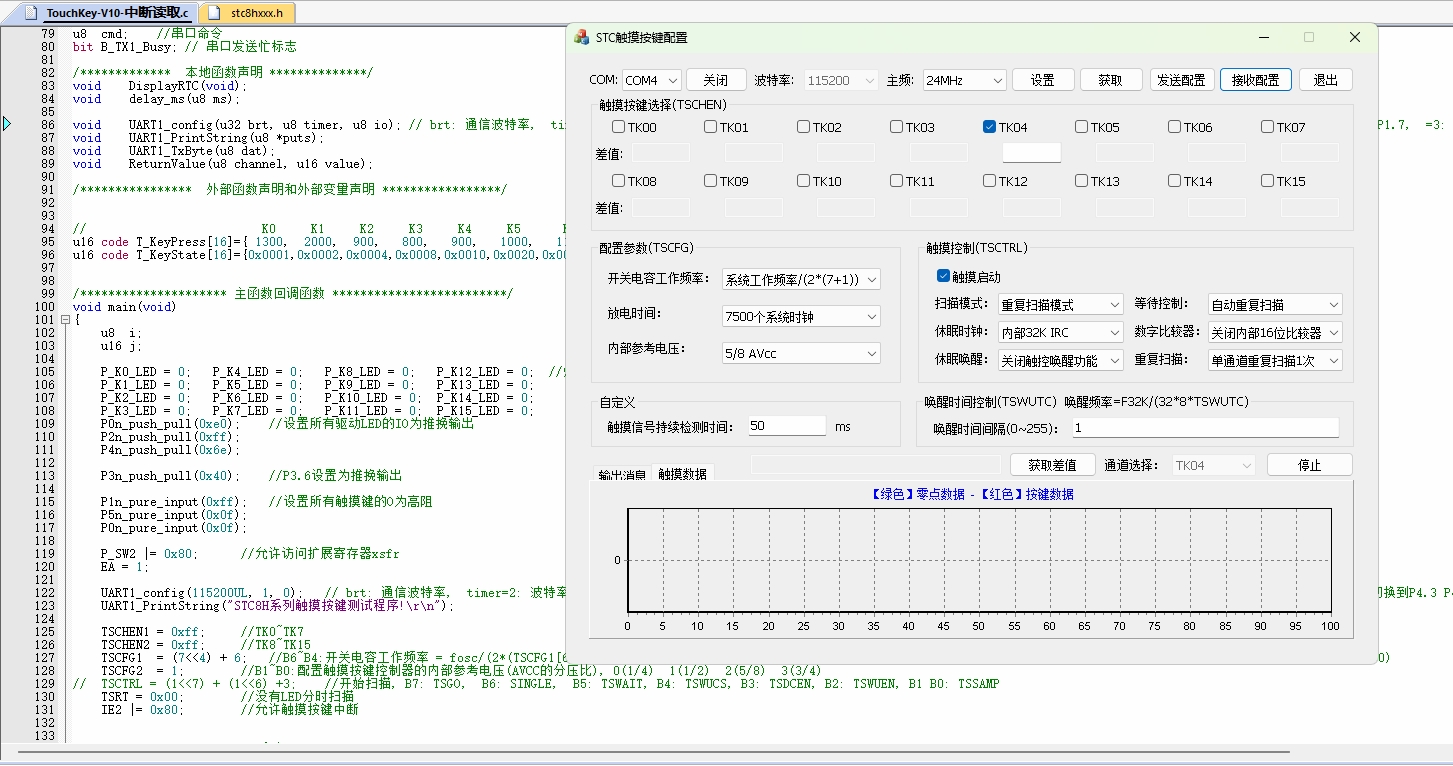Open the 等待控制 dropdown
Viewport: 1453px width, 766px height.
pos(1275,304)
